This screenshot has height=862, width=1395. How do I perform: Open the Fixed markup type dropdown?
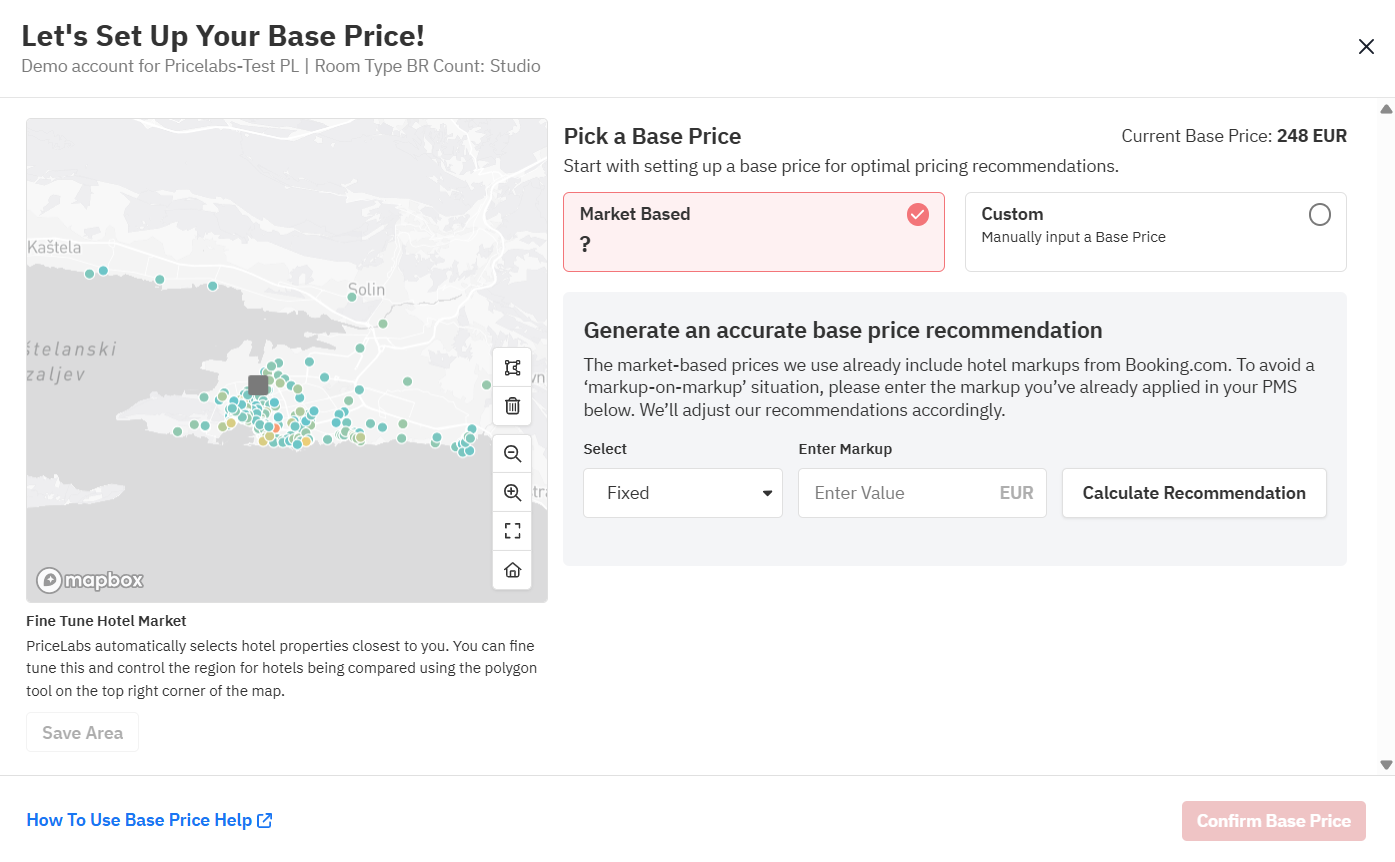[x=683, y=493]
